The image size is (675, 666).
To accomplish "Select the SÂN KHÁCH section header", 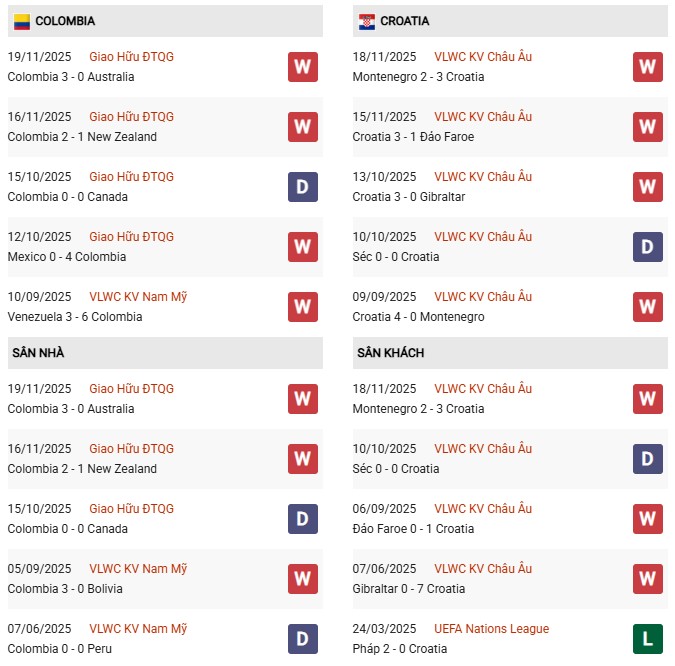I will coord(390,353).
